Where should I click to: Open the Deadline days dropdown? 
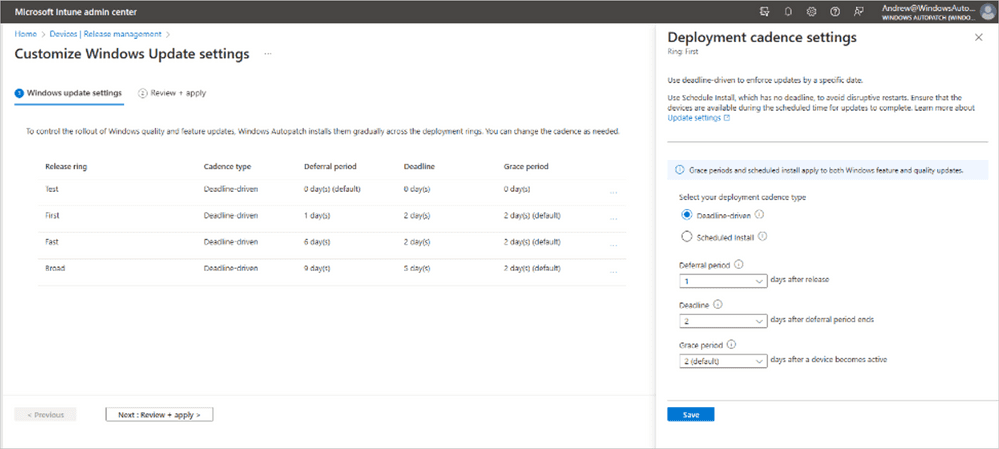pyautogui.click(x=717, y=320)
